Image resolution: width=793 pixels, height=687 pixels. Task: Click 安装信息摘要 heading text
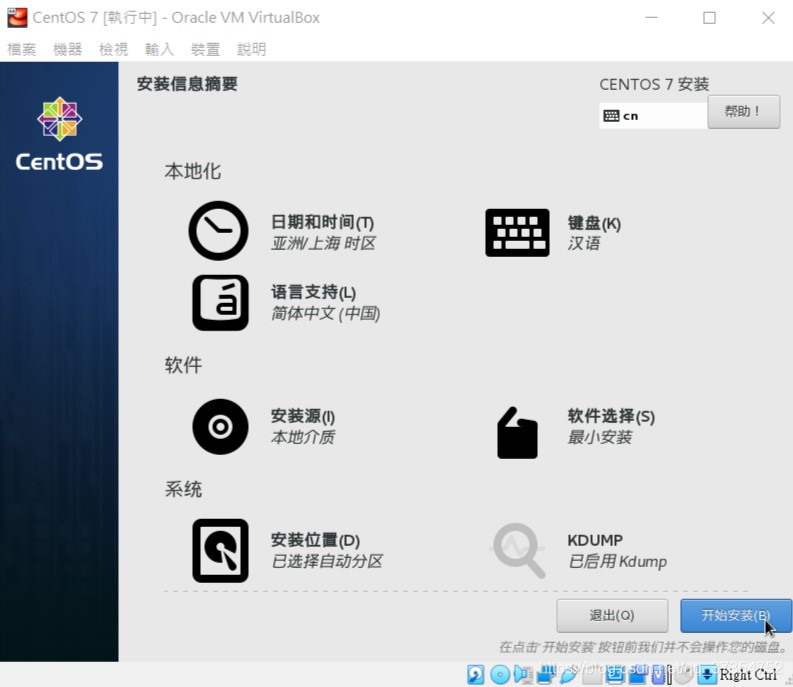187,84
